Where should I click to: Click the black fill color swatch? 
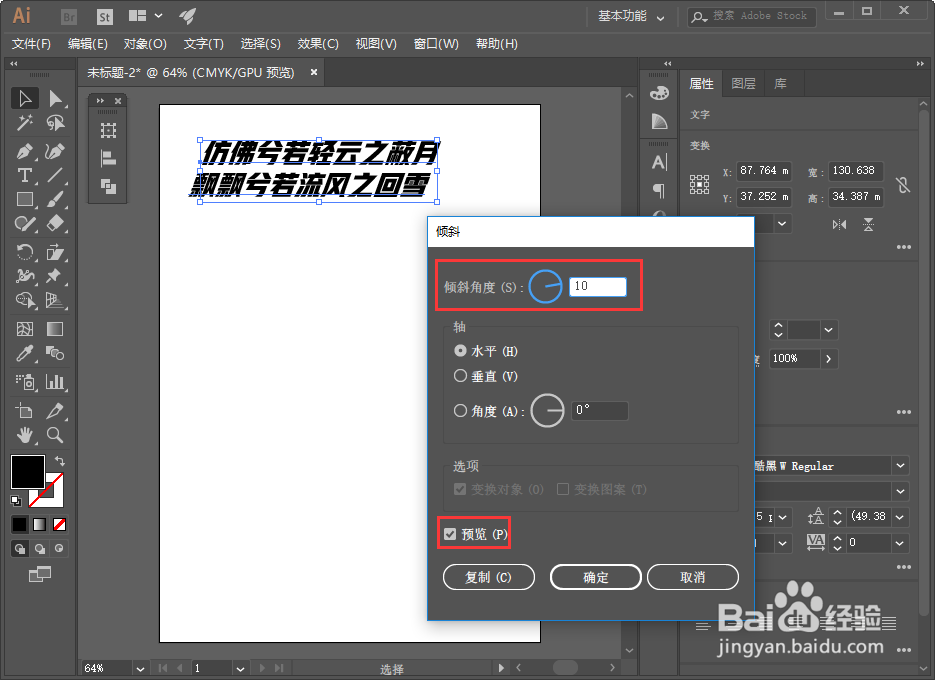click(x=27, y=471)
